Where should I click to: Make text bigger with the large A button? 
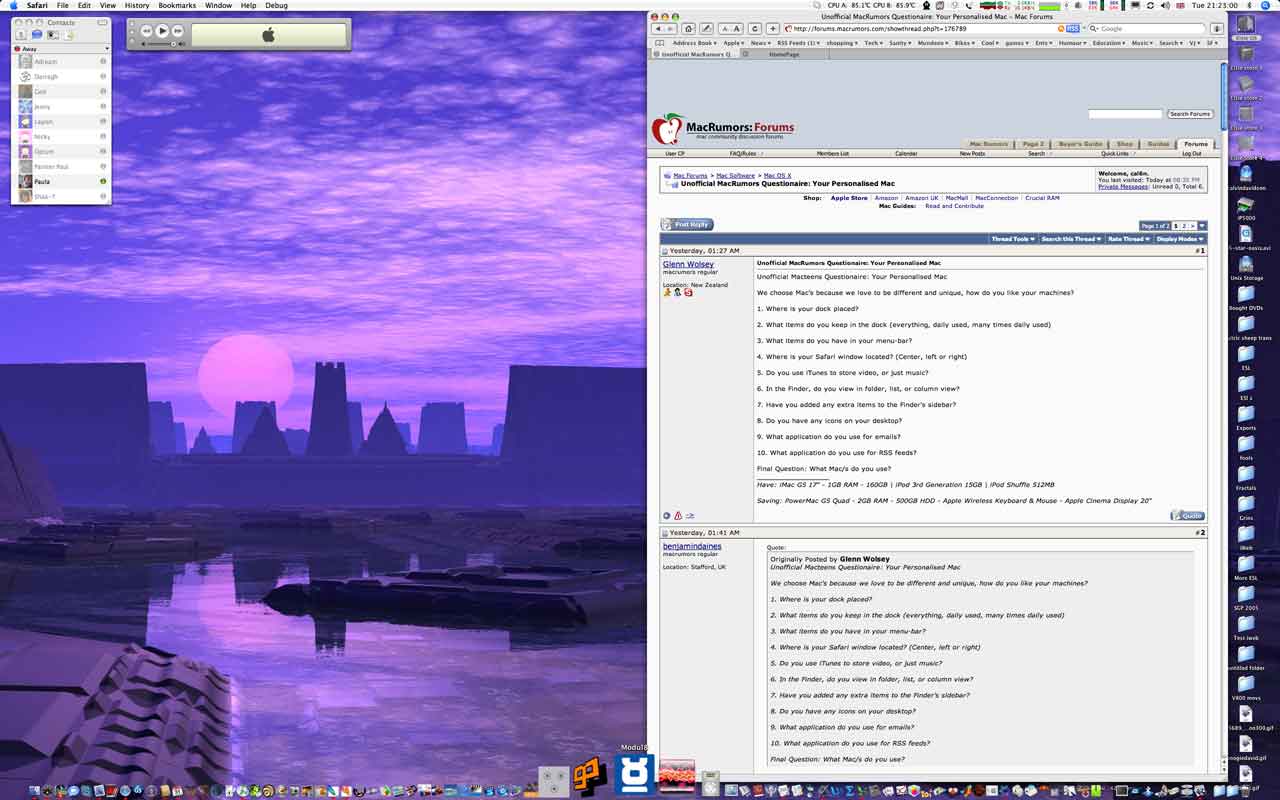coord(737,29)
